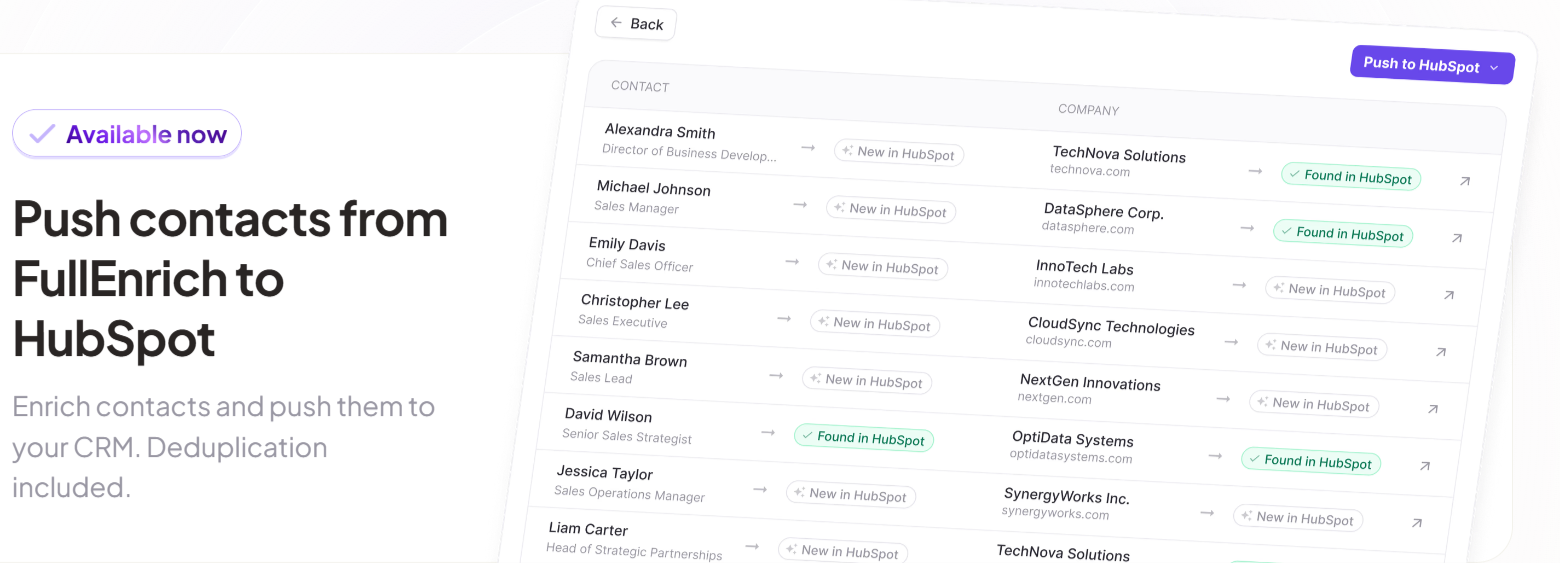The width and height of the screenshot is (1560, 563).
Task: Click the synergyworks.com domain text
Action: tap(1055, 514)
